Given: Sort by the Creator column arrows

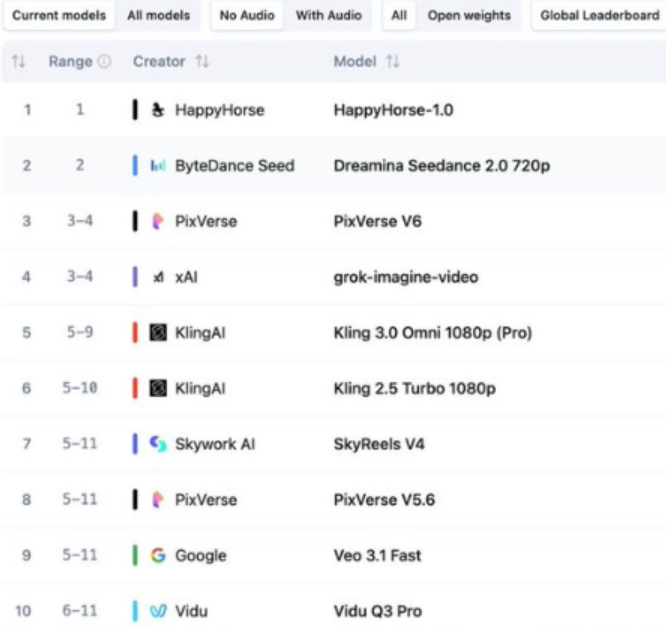Looking at the screenshot, I should pos(203,62).
